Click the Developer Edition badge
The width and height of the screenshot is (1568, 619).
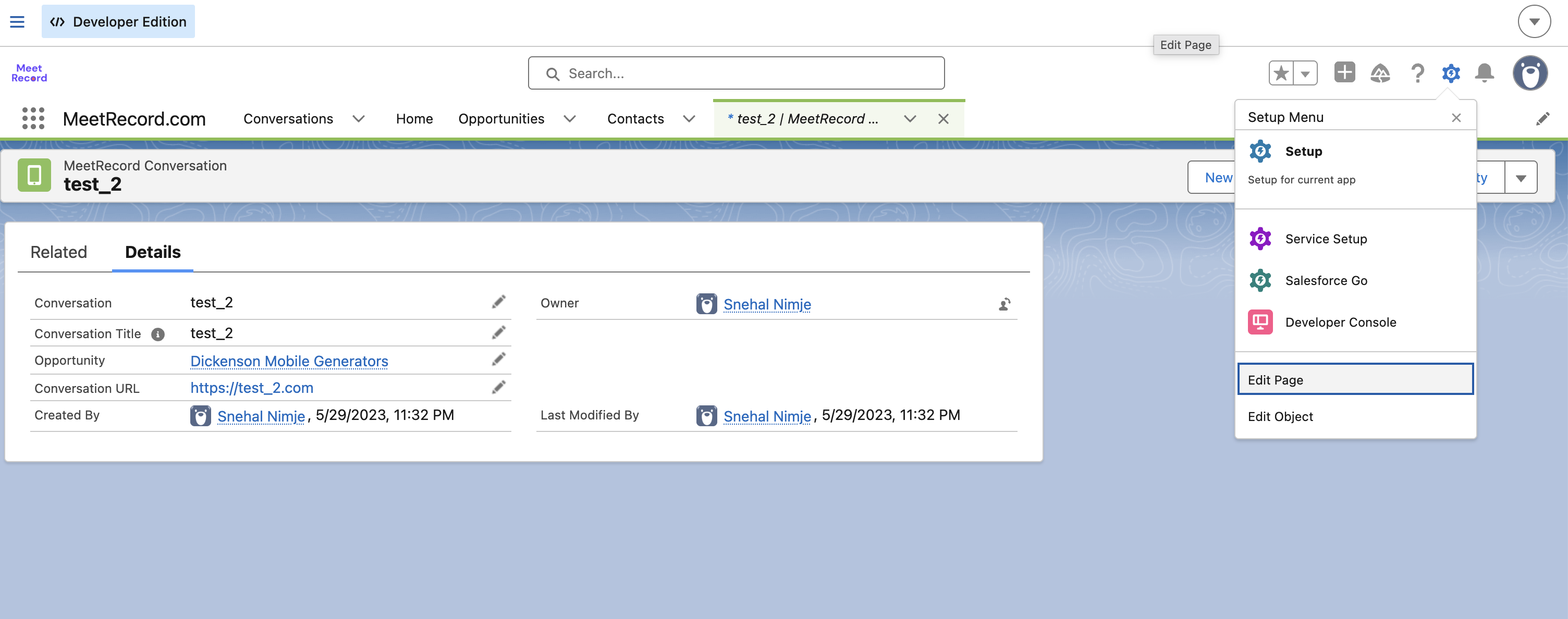[x=118, y=22]
